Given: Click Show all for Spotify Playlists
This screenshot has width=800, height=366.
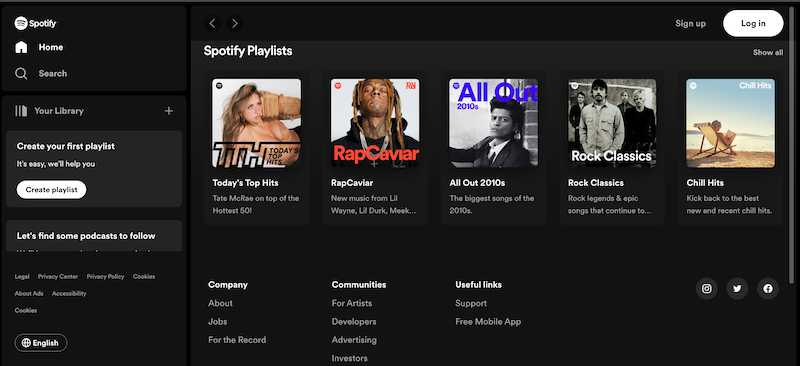Looking at the screenshot, I should [768, 53].
